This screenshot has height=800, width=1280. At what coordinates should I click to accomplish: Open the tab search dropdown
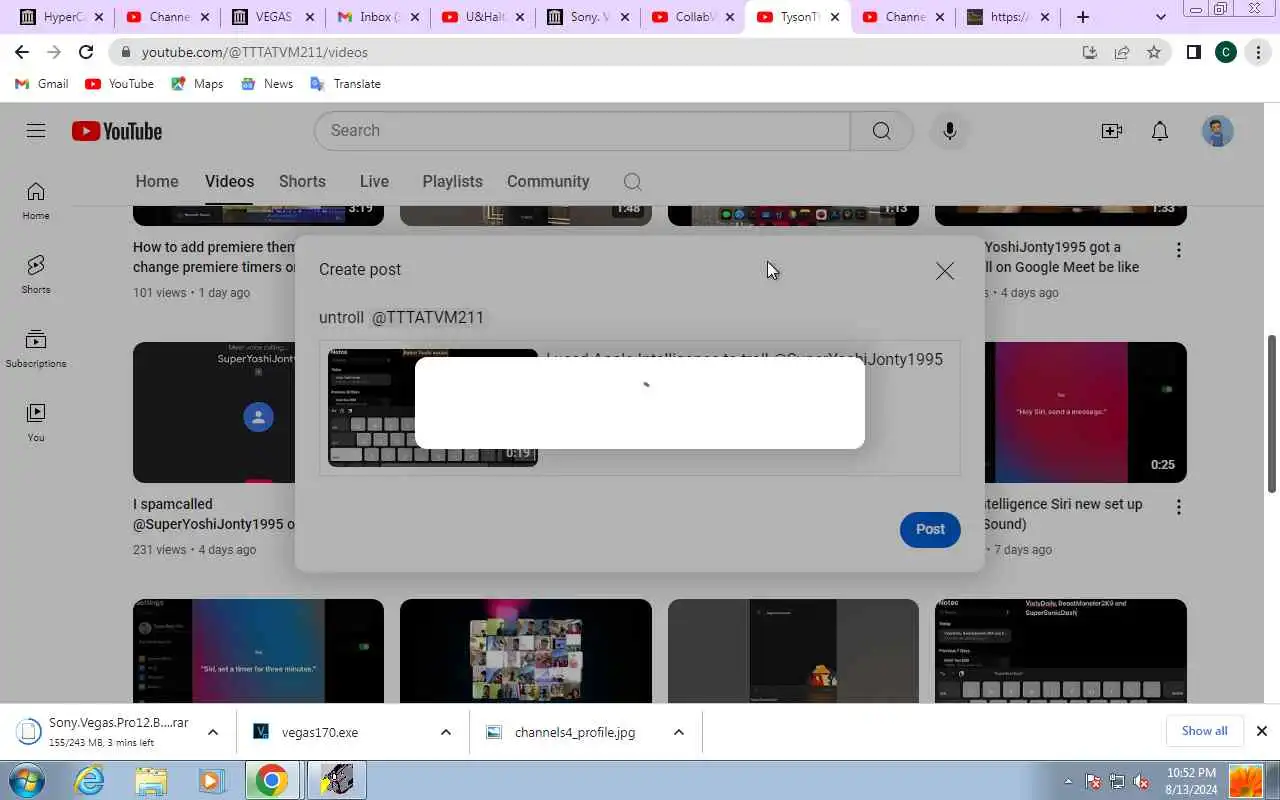point(1160,17)
